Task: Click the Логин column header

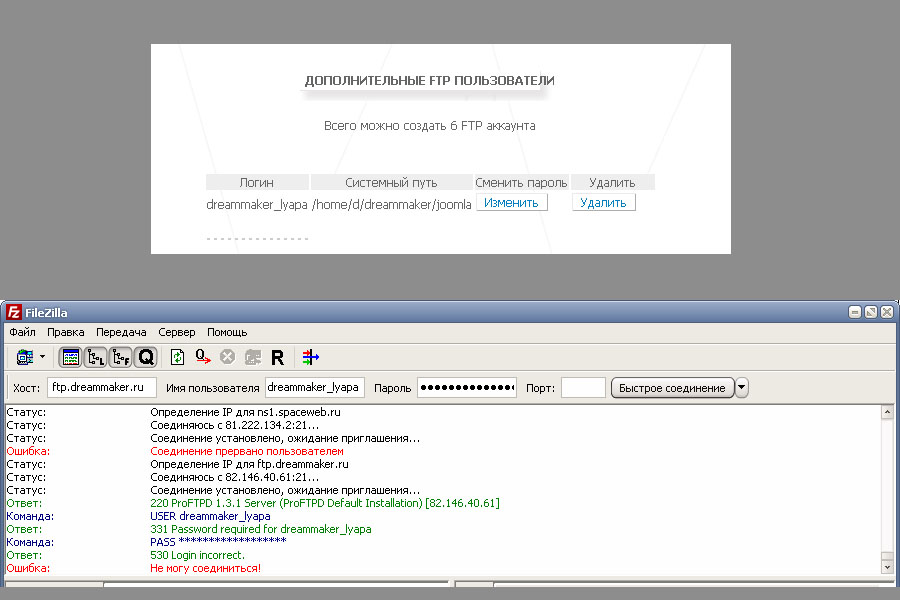Action: (x=257, y=183)
